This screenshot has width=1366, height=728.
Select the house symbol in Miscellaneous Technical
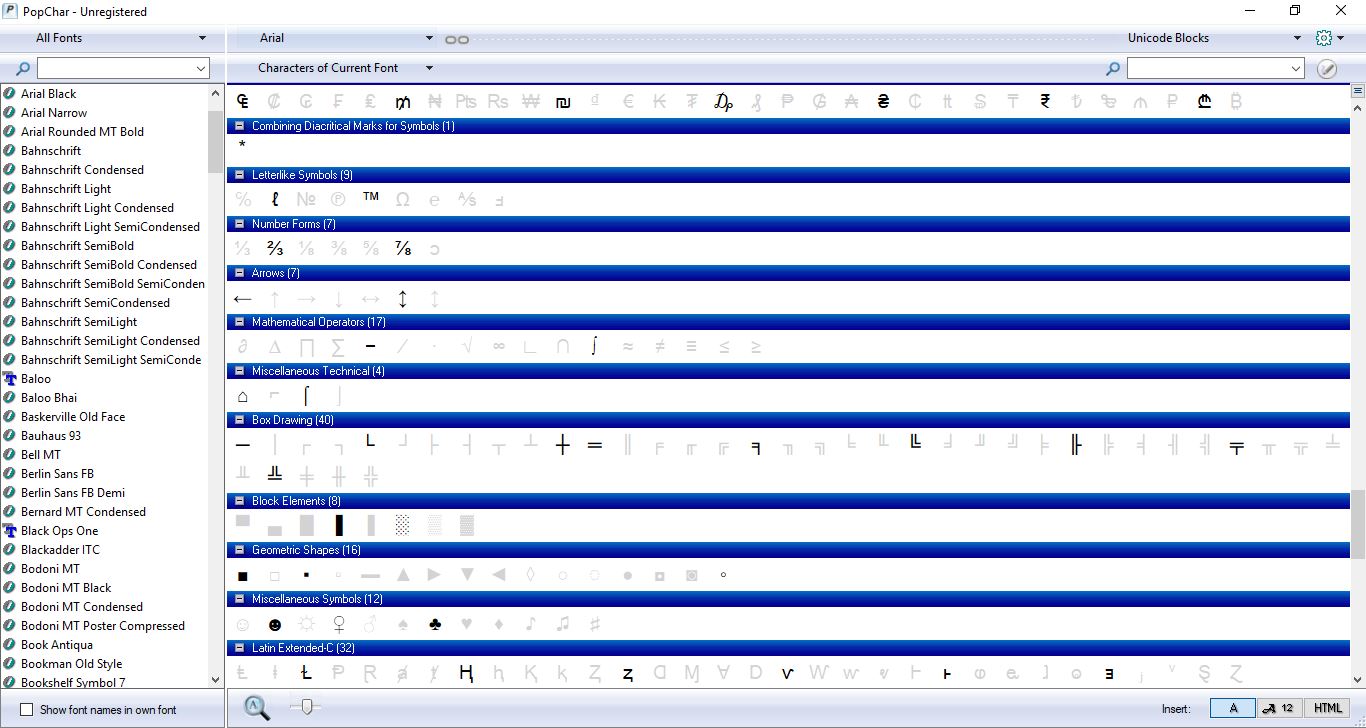coord(242,396)
